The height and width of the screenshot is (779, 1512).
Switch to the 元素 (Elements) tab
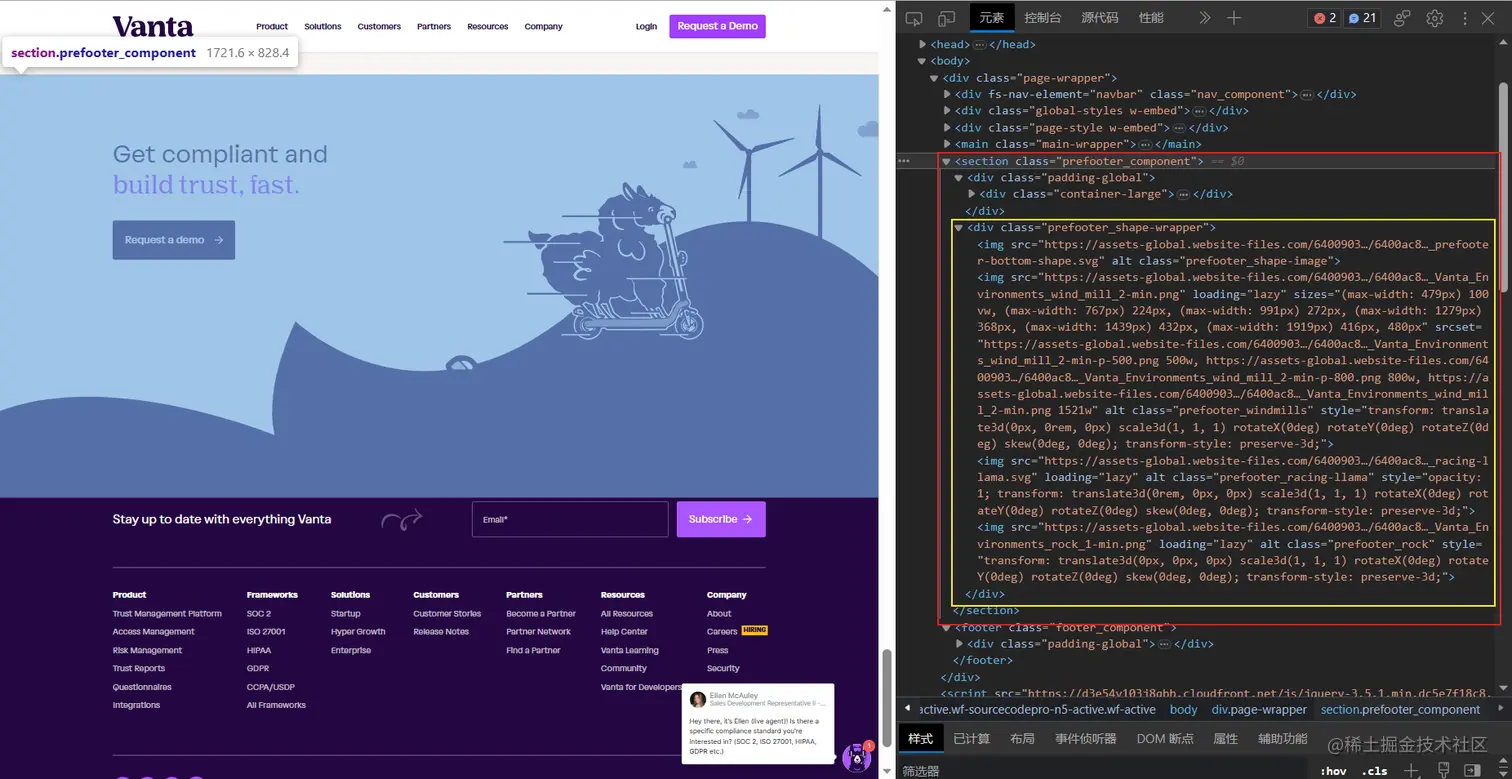click(x=992, y=18)
